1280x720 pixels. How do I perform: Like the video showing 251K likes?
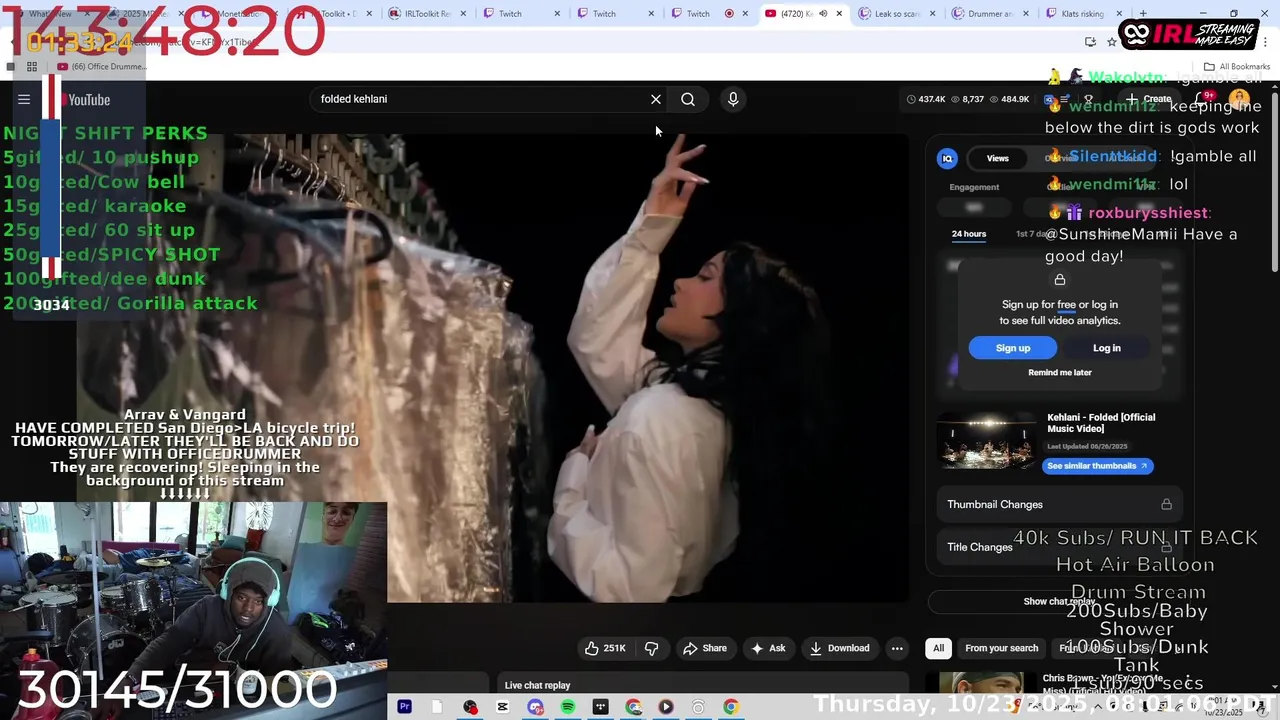(605, 648)
